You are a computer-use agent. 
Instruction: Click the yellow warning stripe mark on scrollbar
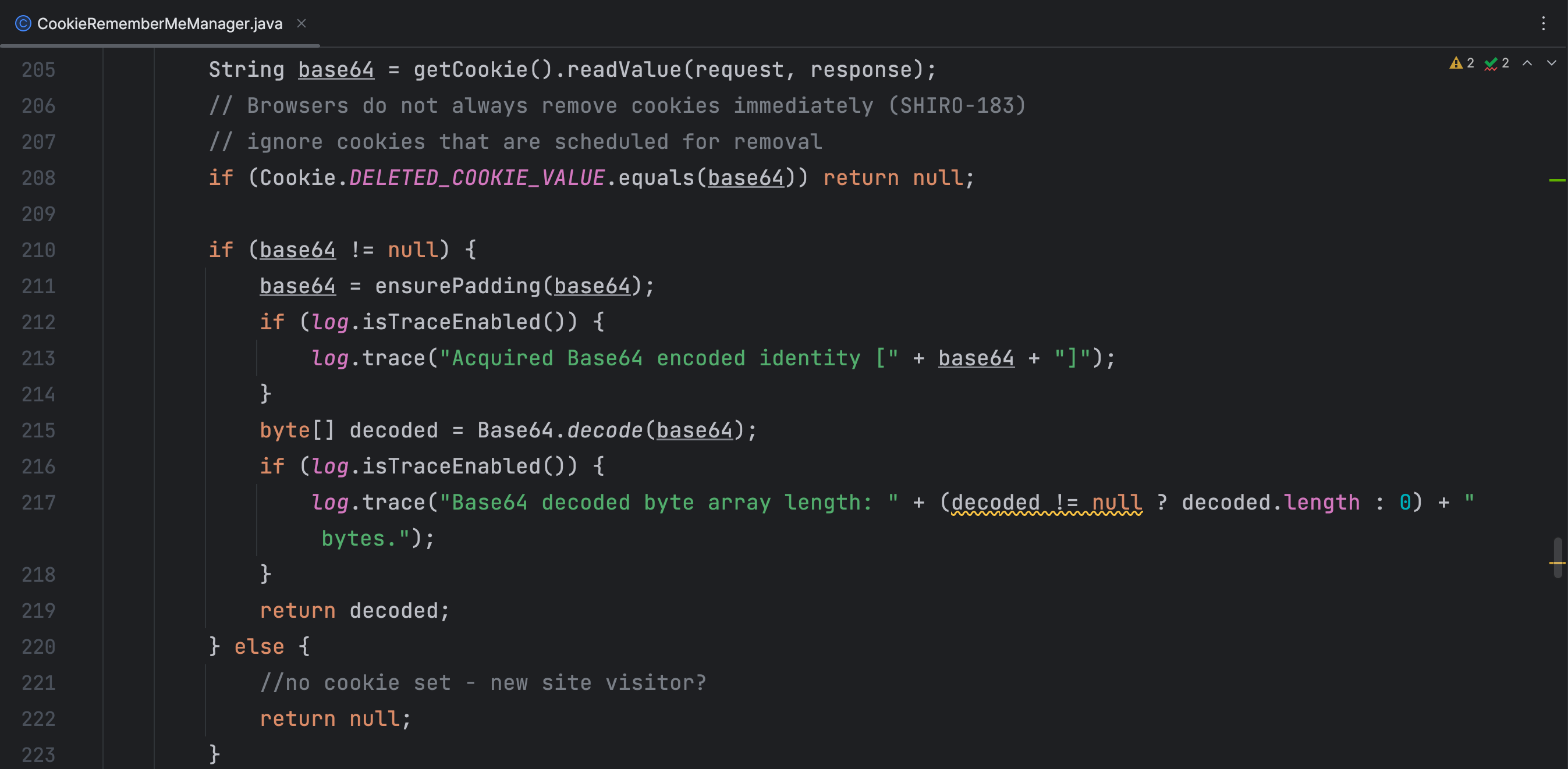point(1557,562)
